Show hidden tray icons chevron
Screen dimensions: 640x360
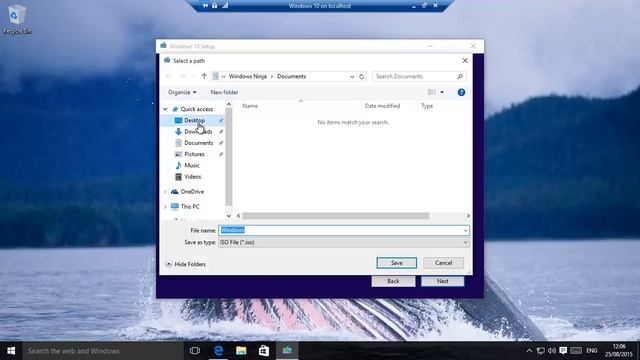pyautogui.click(x=529, y=351)
